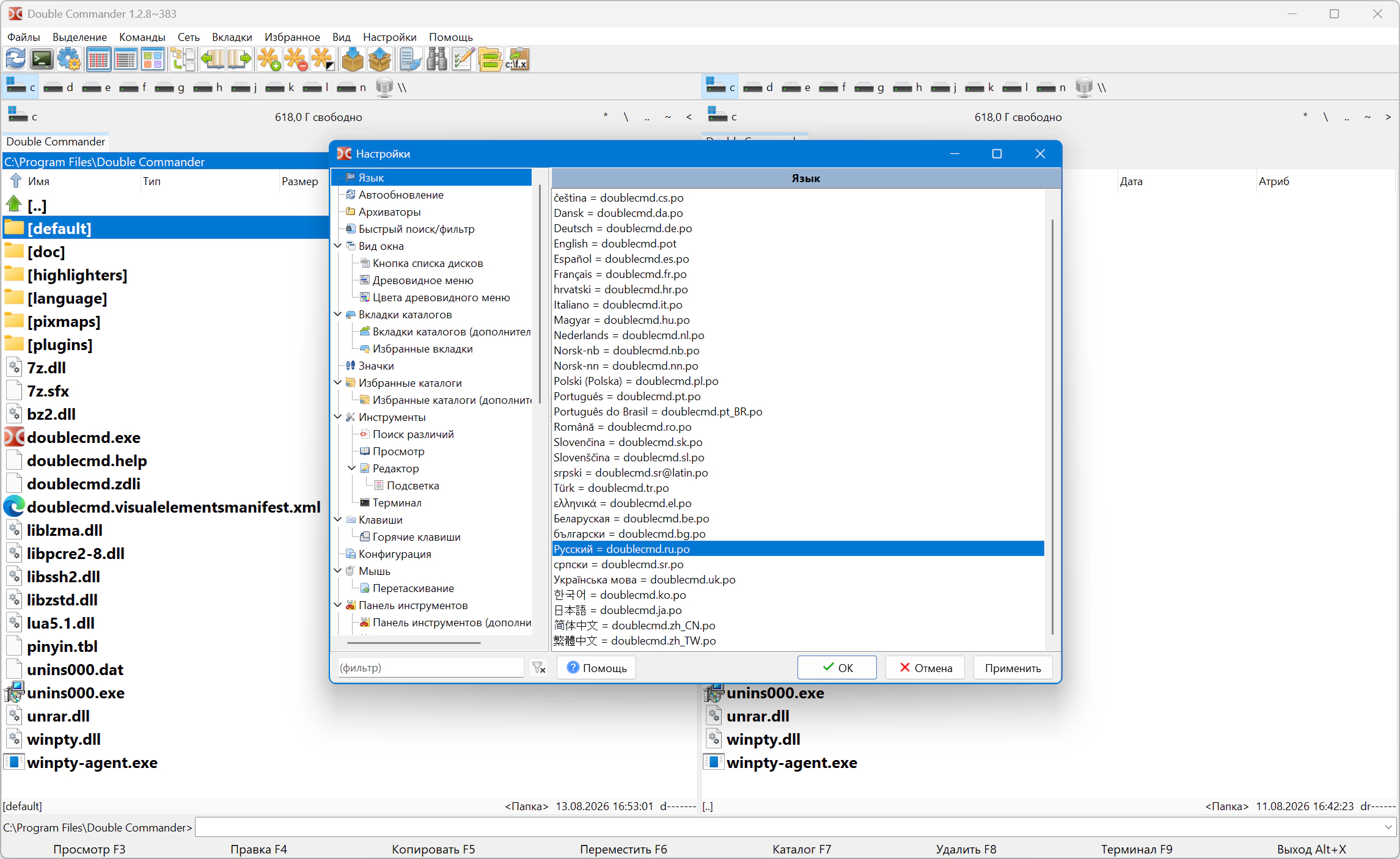Click the Помощь button in settings
This screenshot has height=859, width=1400.
596,668
